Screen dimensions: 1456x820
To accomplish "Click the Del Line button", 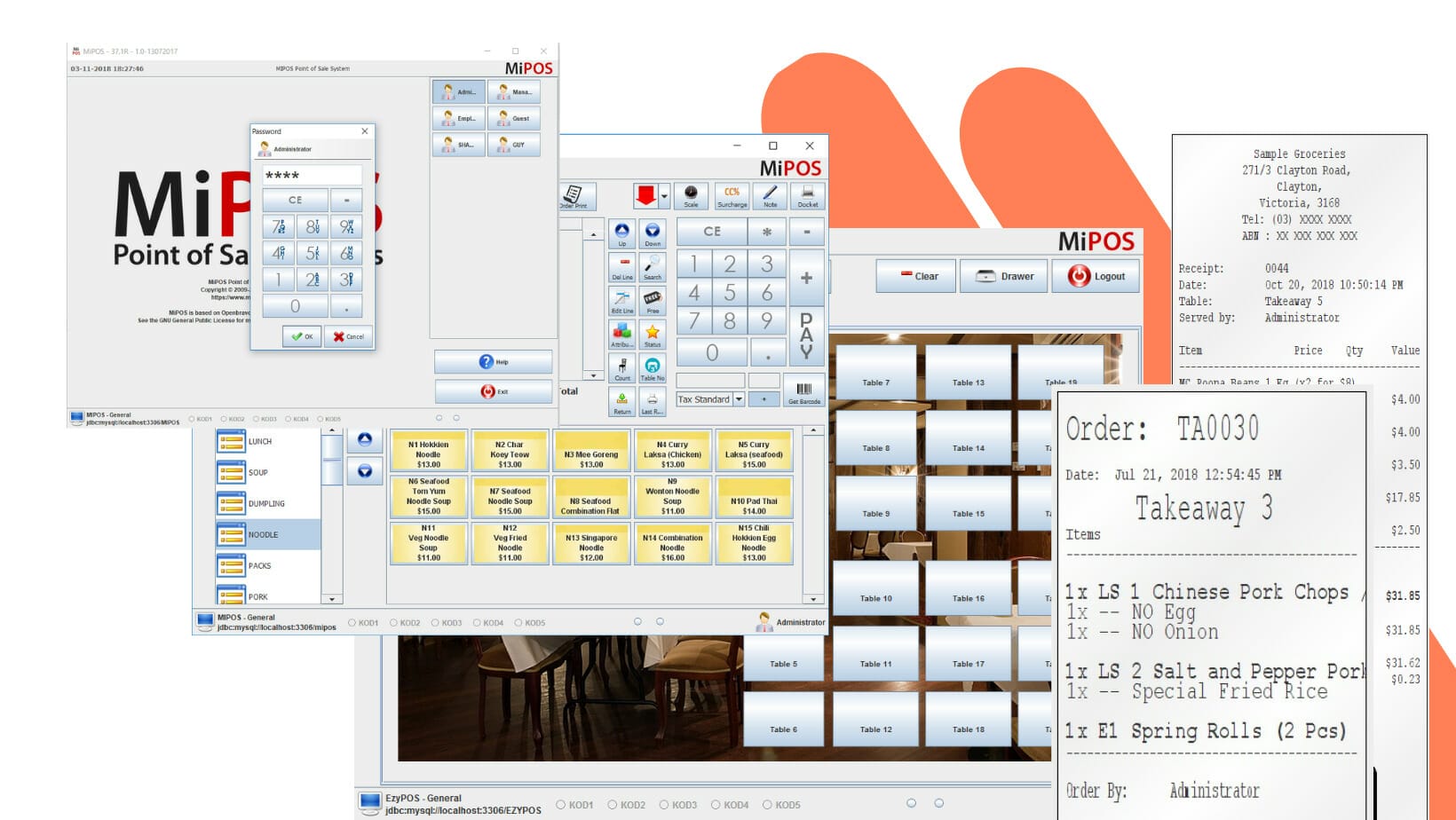I will click(622, 268).
